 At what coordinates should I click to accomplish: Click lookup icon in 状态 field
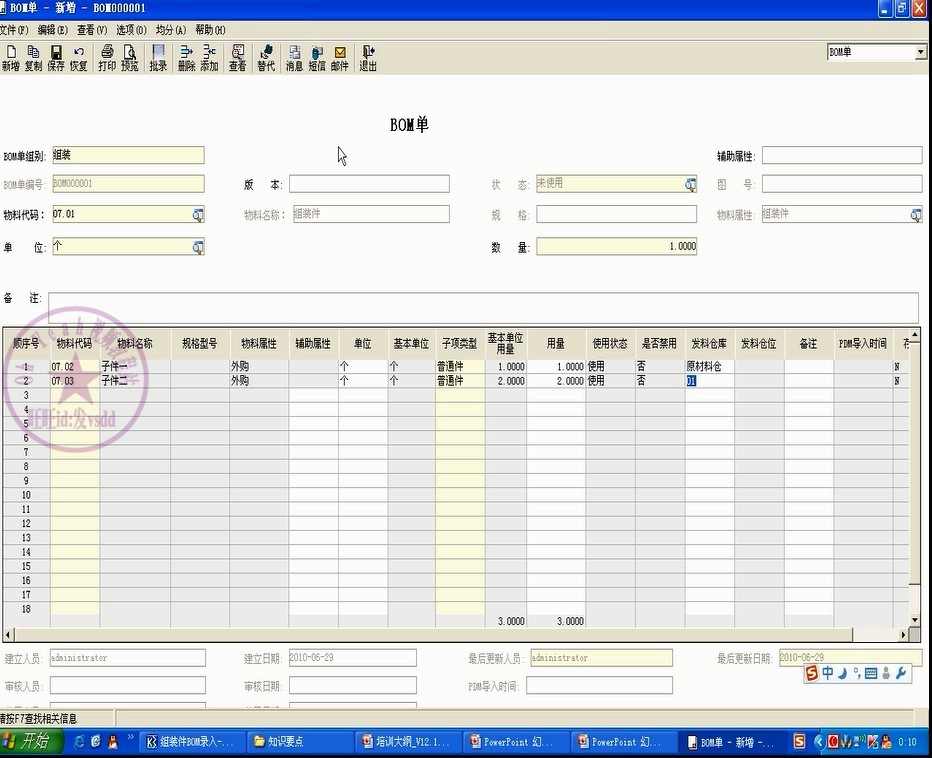pyautogui.click(x=690, y=184)
